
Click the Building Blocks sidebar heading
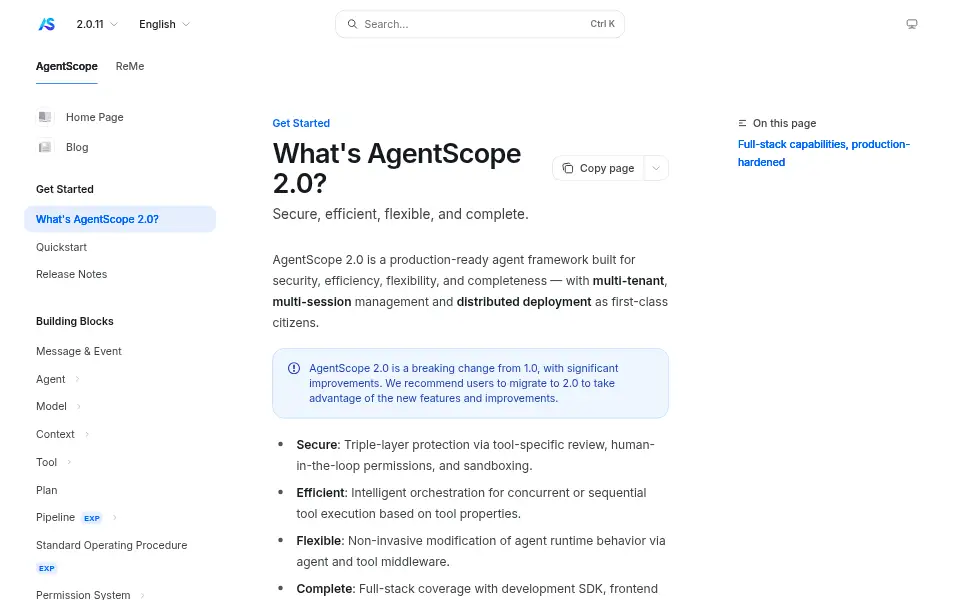(75, 321)
